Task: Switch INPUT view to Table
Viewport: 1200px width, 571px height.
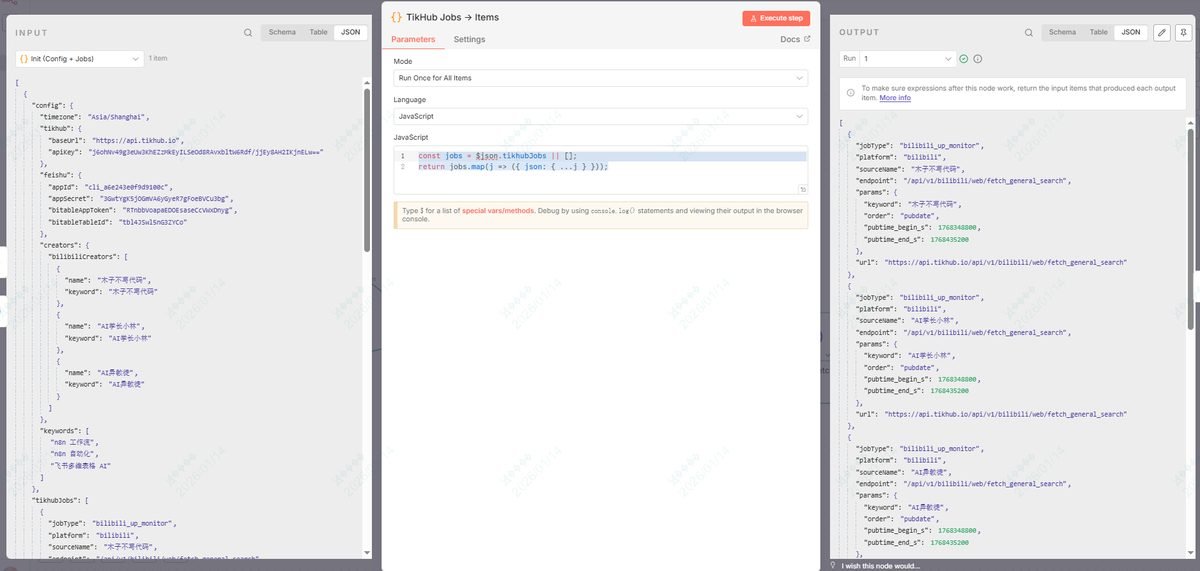Action: coord(318,32)
